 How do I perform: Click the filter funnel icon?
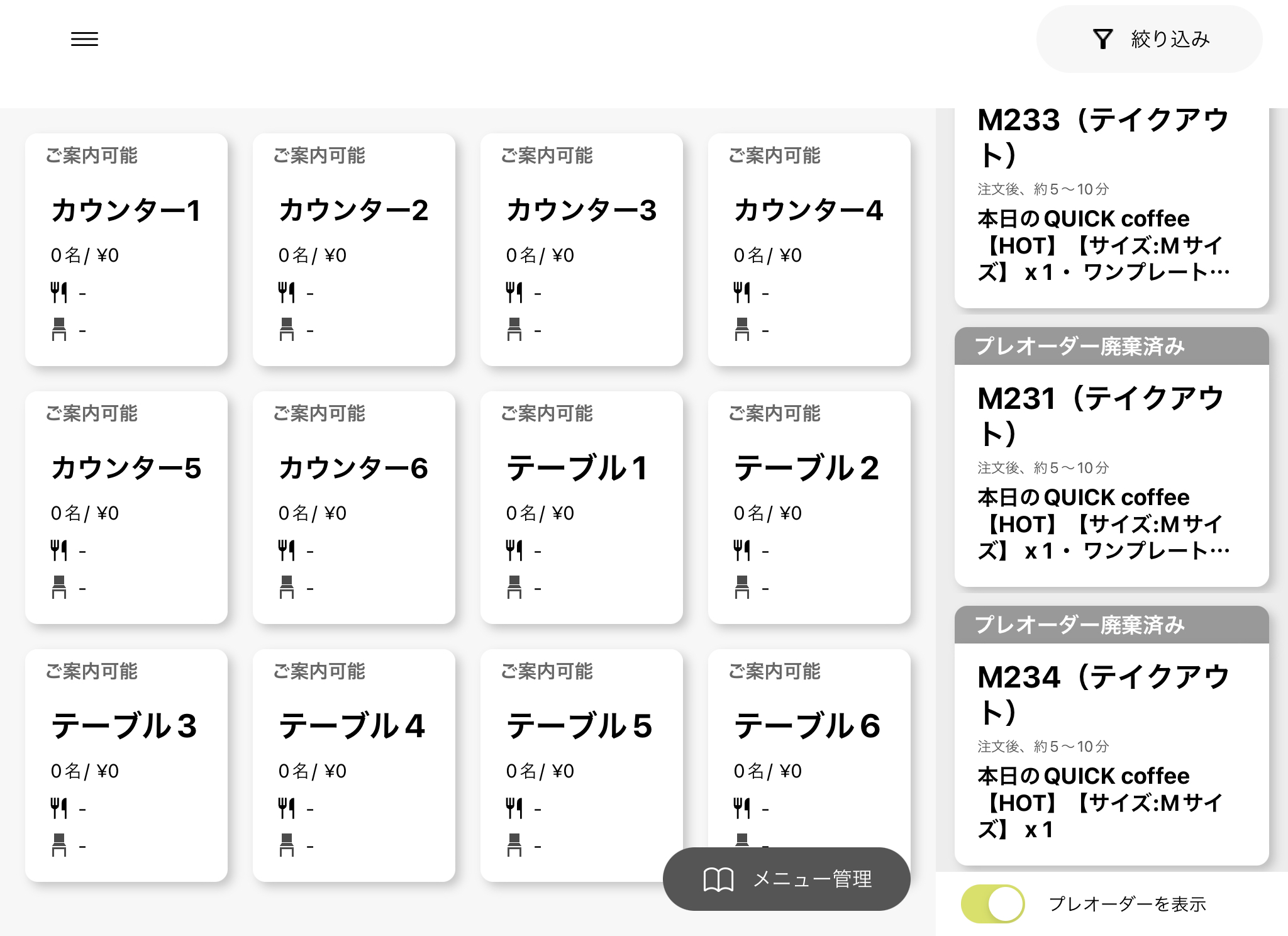1102,39
